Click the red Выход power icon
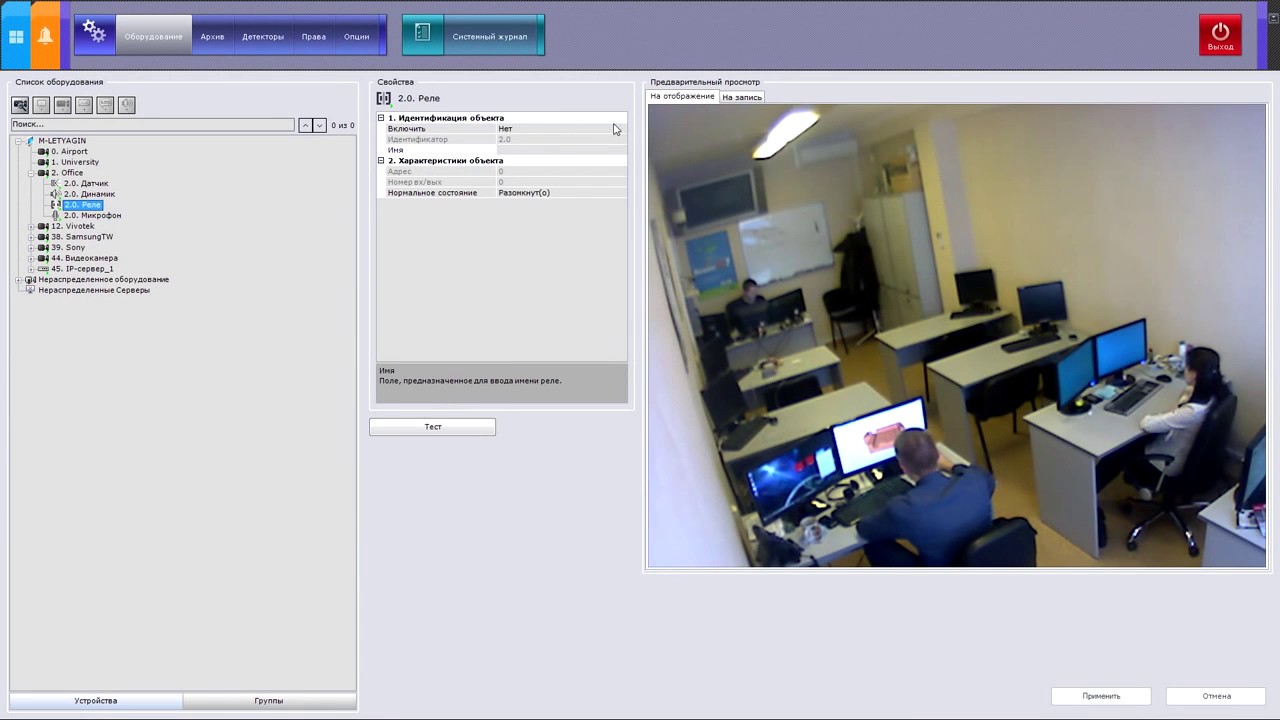 pyautogui.click(x=1220, y=34)
